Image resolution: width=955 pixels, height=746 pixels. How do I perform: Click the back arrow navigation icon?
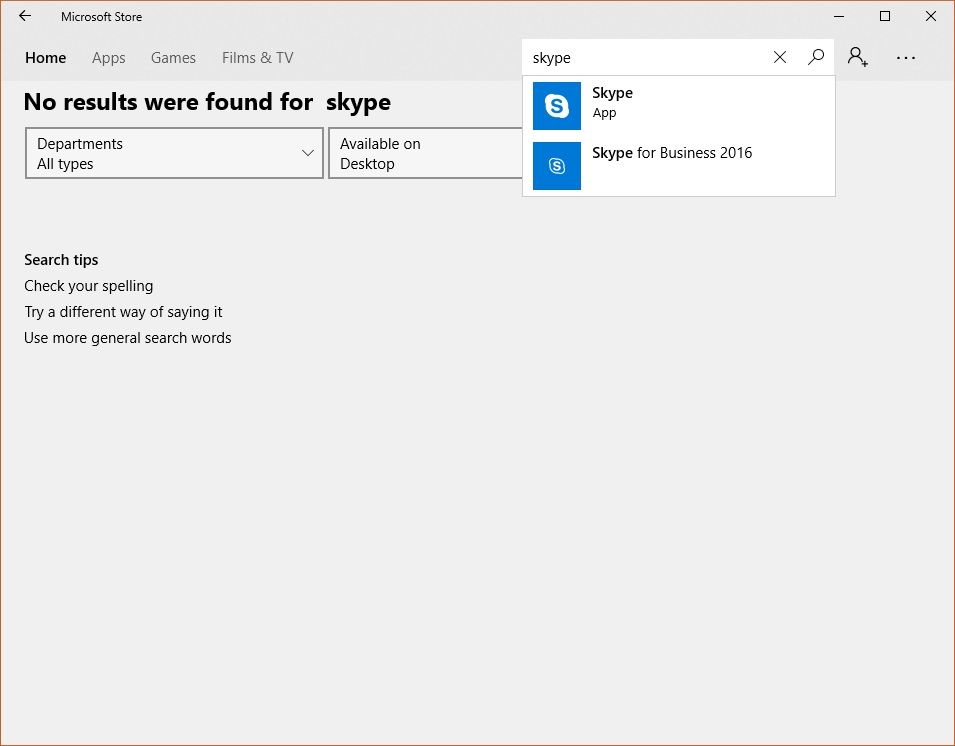[x=24, y=16]
